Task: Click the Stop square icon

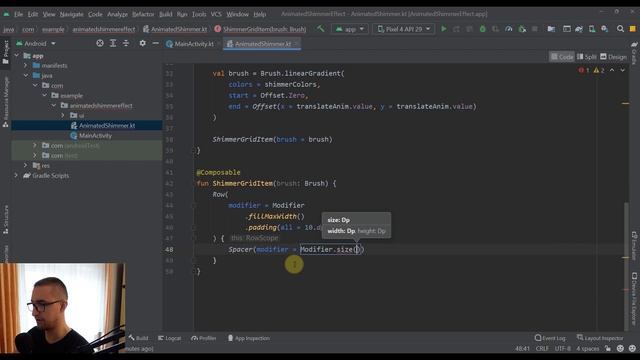Action: tap(535, 29)
